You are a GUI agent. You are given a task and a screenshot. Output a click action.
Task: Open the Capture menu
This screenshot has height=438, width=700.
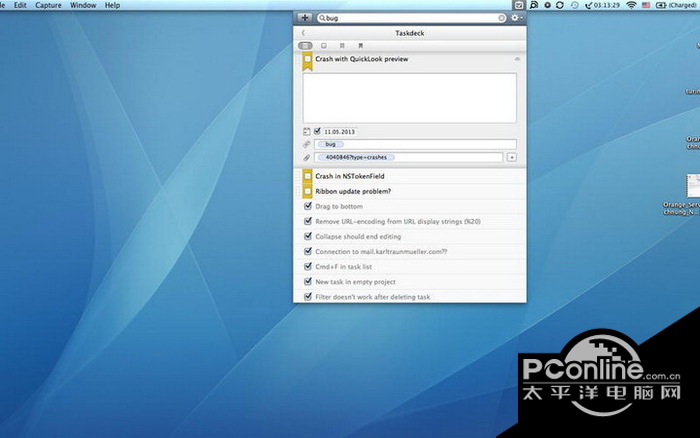[x=48, y=5]
